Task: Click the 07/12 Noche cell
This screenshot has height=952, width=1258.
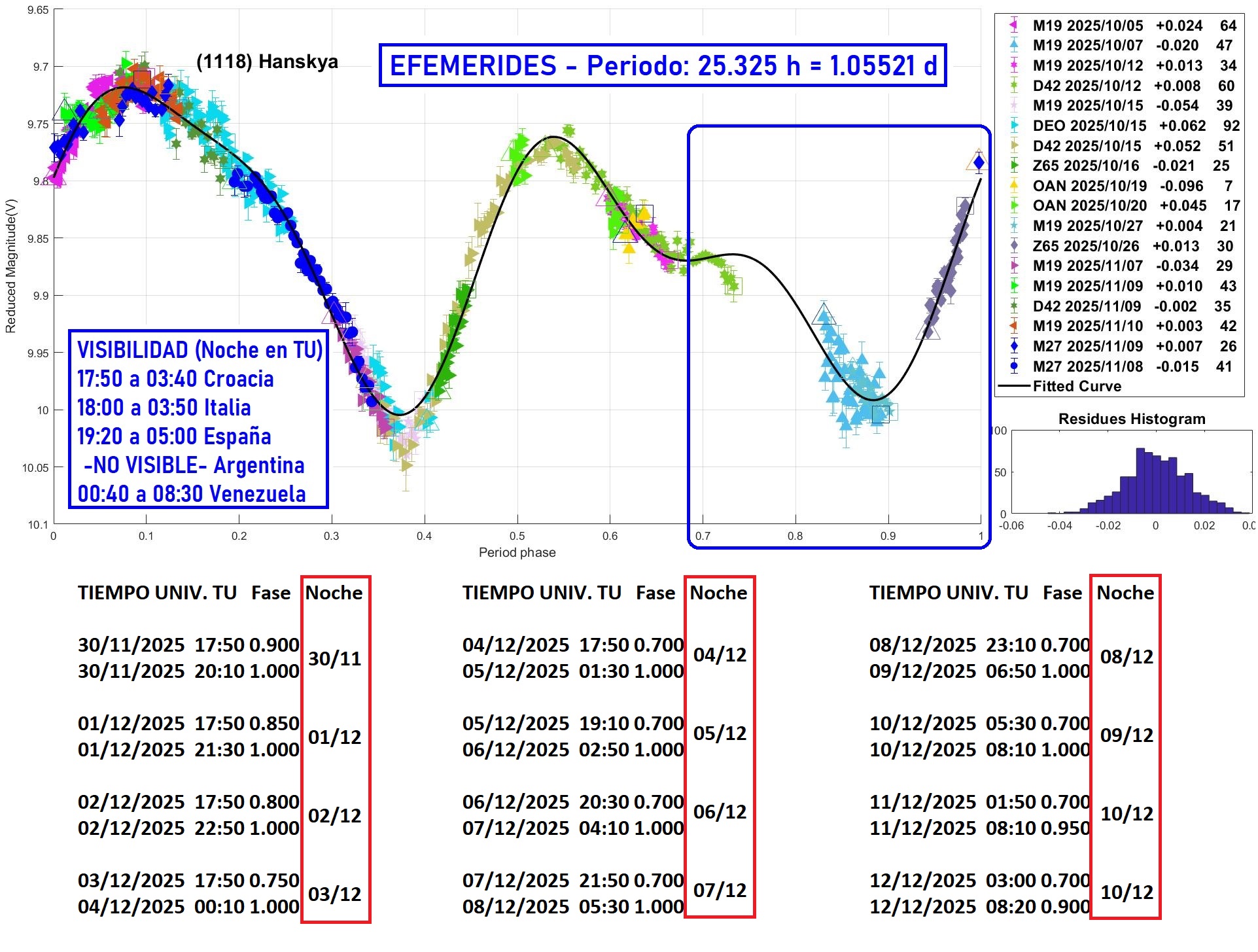Action: (720, 890)
